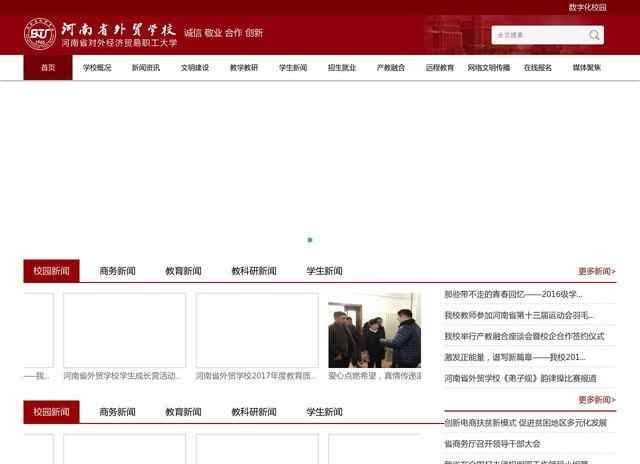This screenshot has height=464, width=640.
Task: Open 远程教育 menu item
Action: [x=440, y=68]
